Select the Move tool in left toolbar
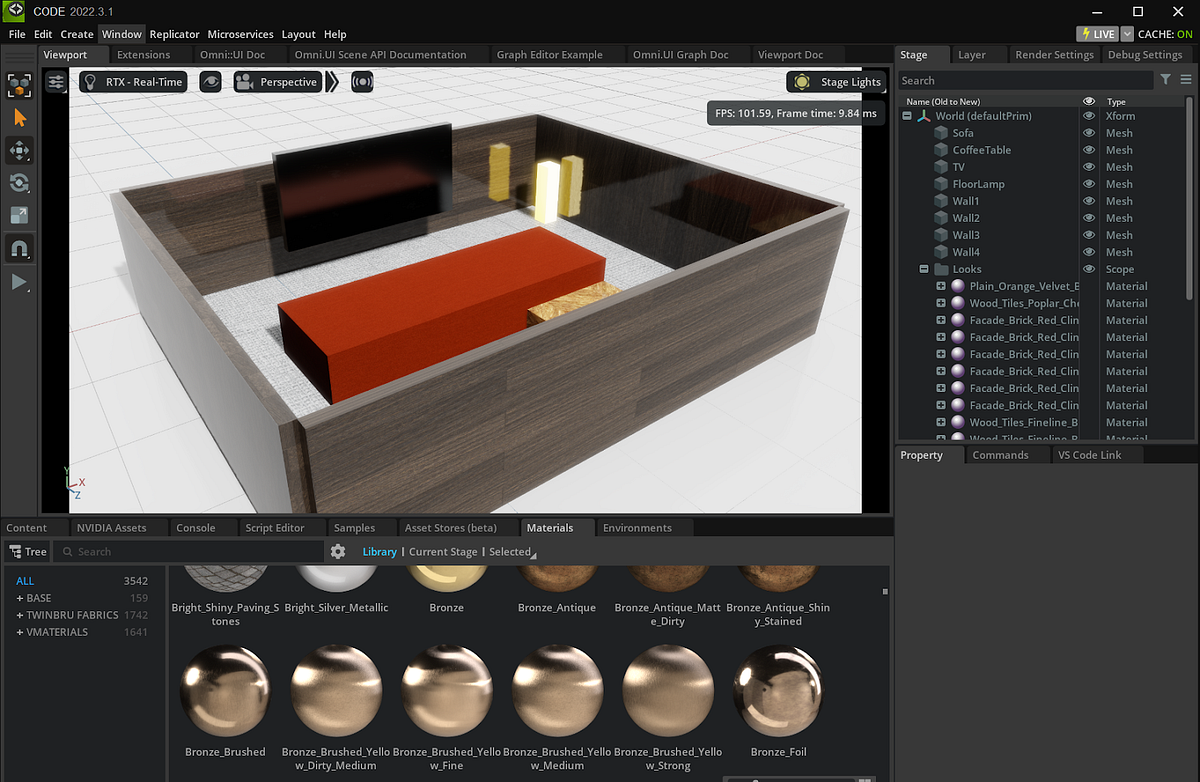This screenshot has width=1200, height=782. pos(19,151)
